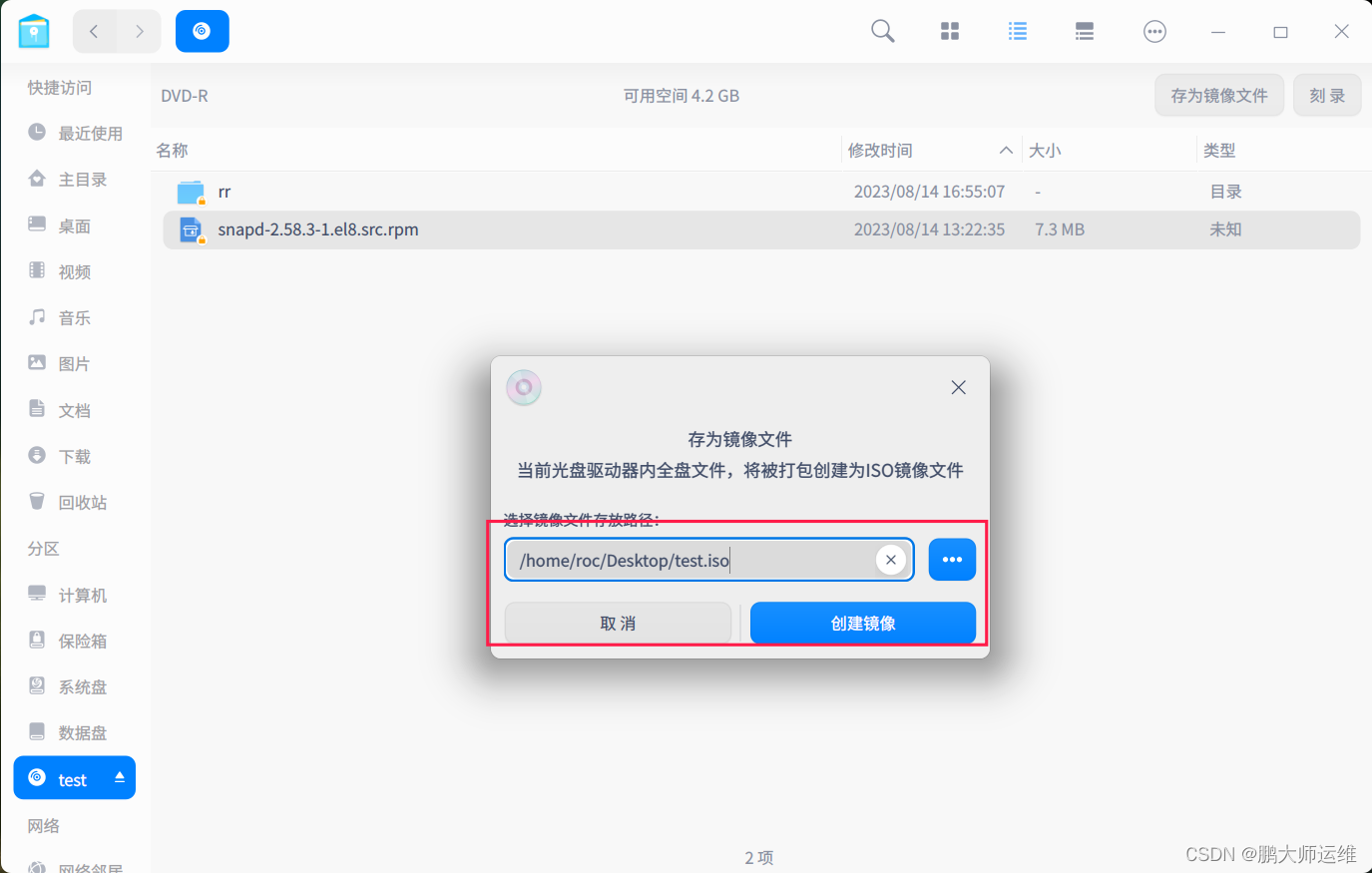Click the 修改时间 sort chevron
The height and width of the screenshot is (873, 1372).
point(1007,151)
